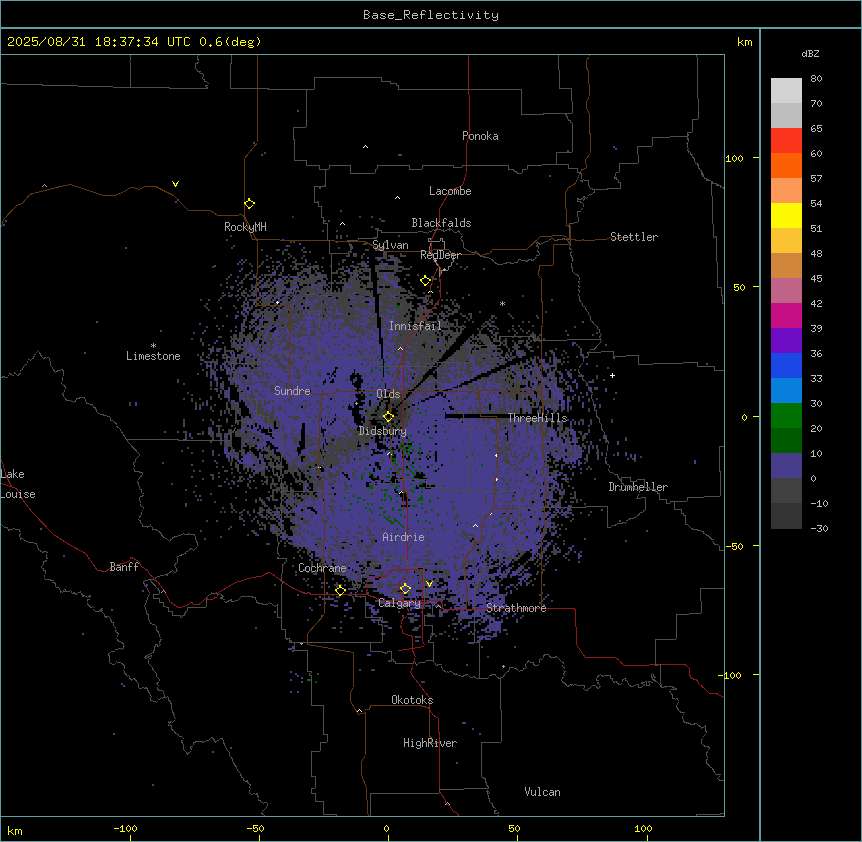The image size is (862, 842).
Task: Select the Calgary label
Action: 400,603
